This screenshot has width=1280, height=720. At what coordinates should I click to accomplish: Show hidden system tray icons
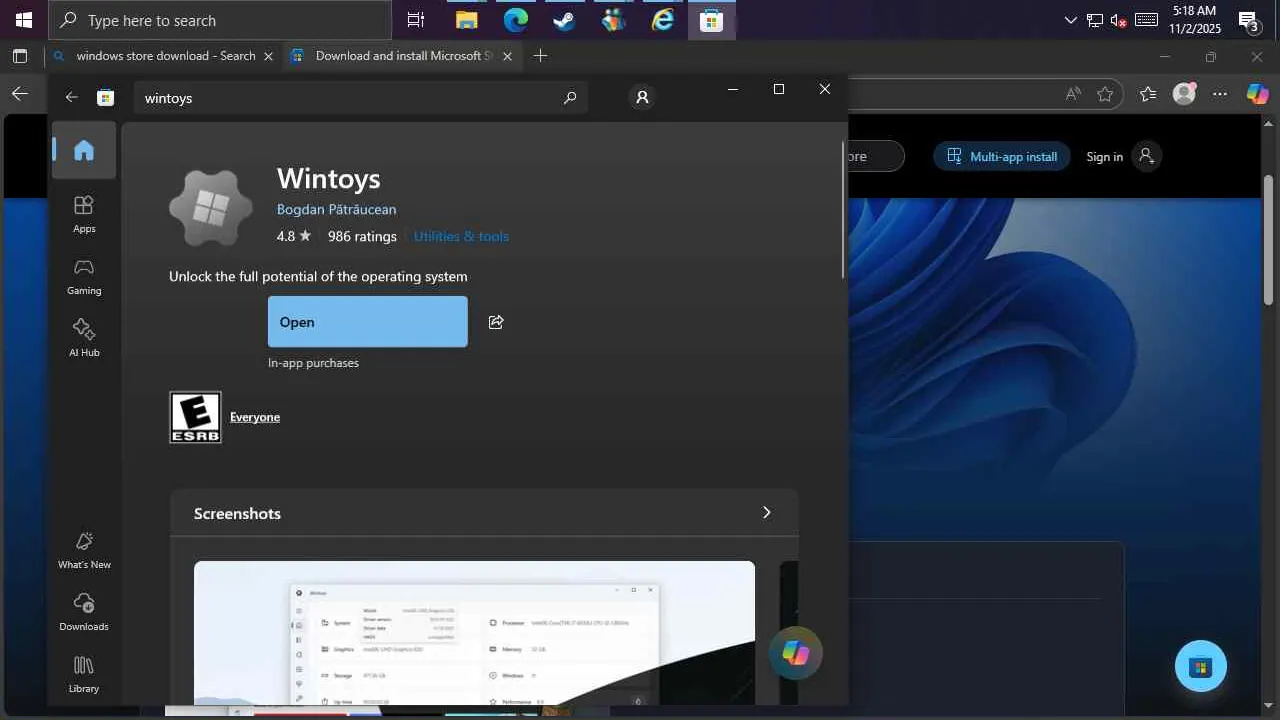(x=1071, y=20)
